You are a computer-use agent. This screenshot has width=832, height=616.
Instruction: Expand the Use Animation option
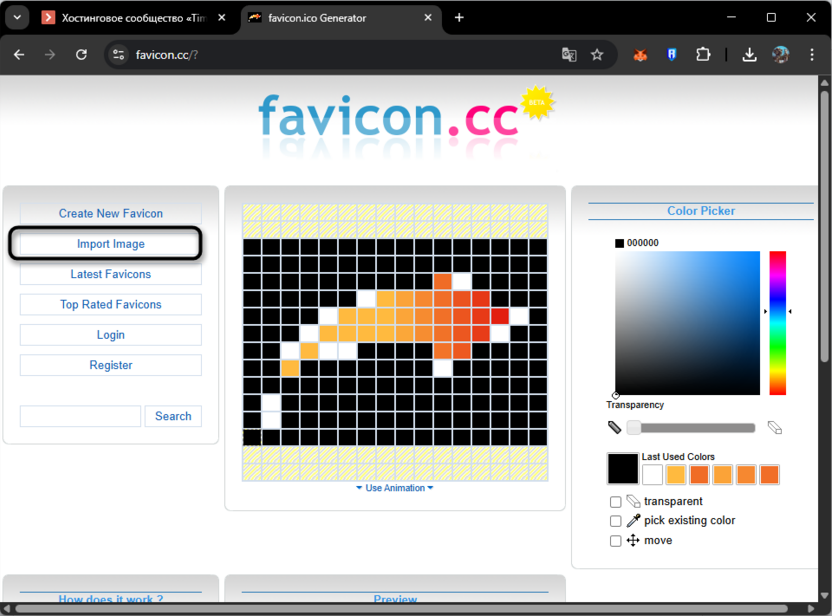coord(395,488)
